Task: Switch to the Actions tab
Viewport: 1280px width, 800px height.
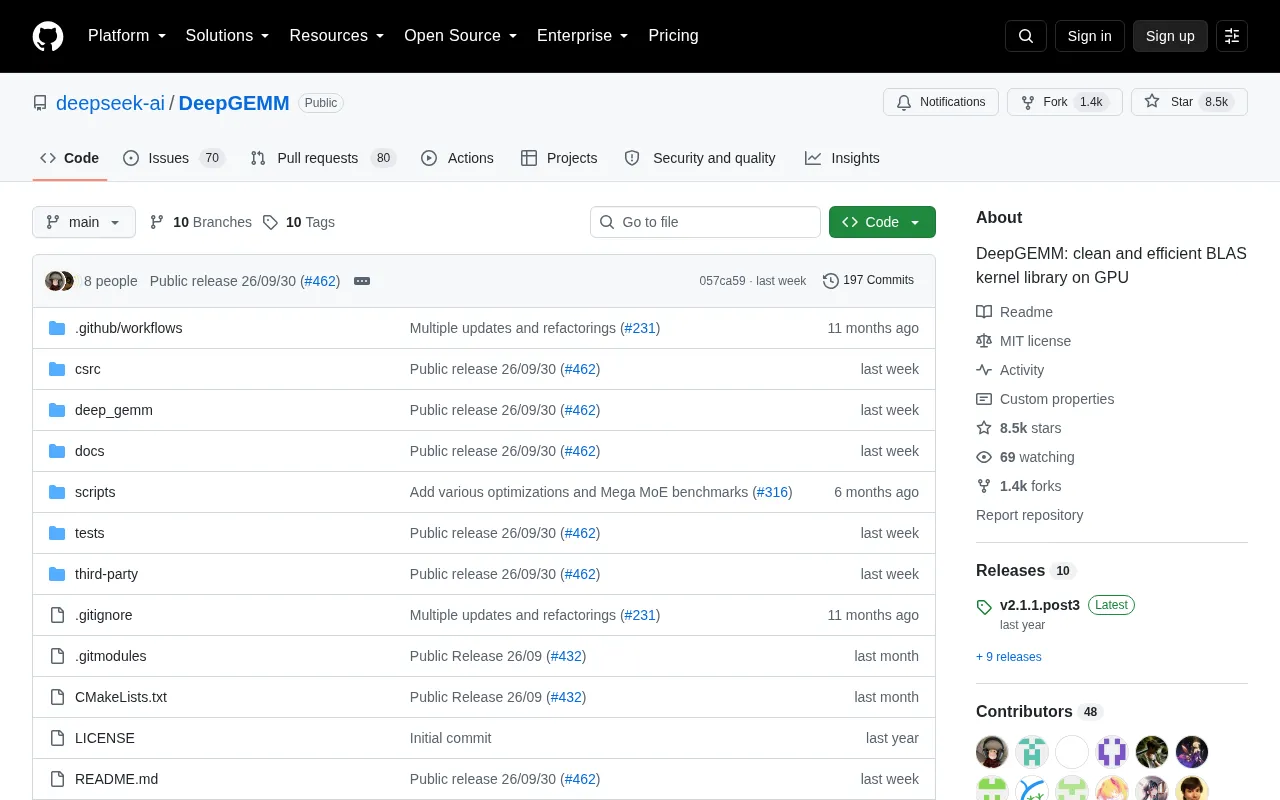Action: click(x=458, y=158)
